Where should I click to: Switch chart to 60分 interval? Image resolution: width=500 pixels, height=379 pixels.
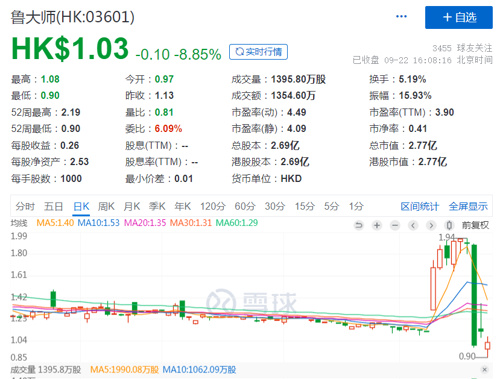pos(245,206)
